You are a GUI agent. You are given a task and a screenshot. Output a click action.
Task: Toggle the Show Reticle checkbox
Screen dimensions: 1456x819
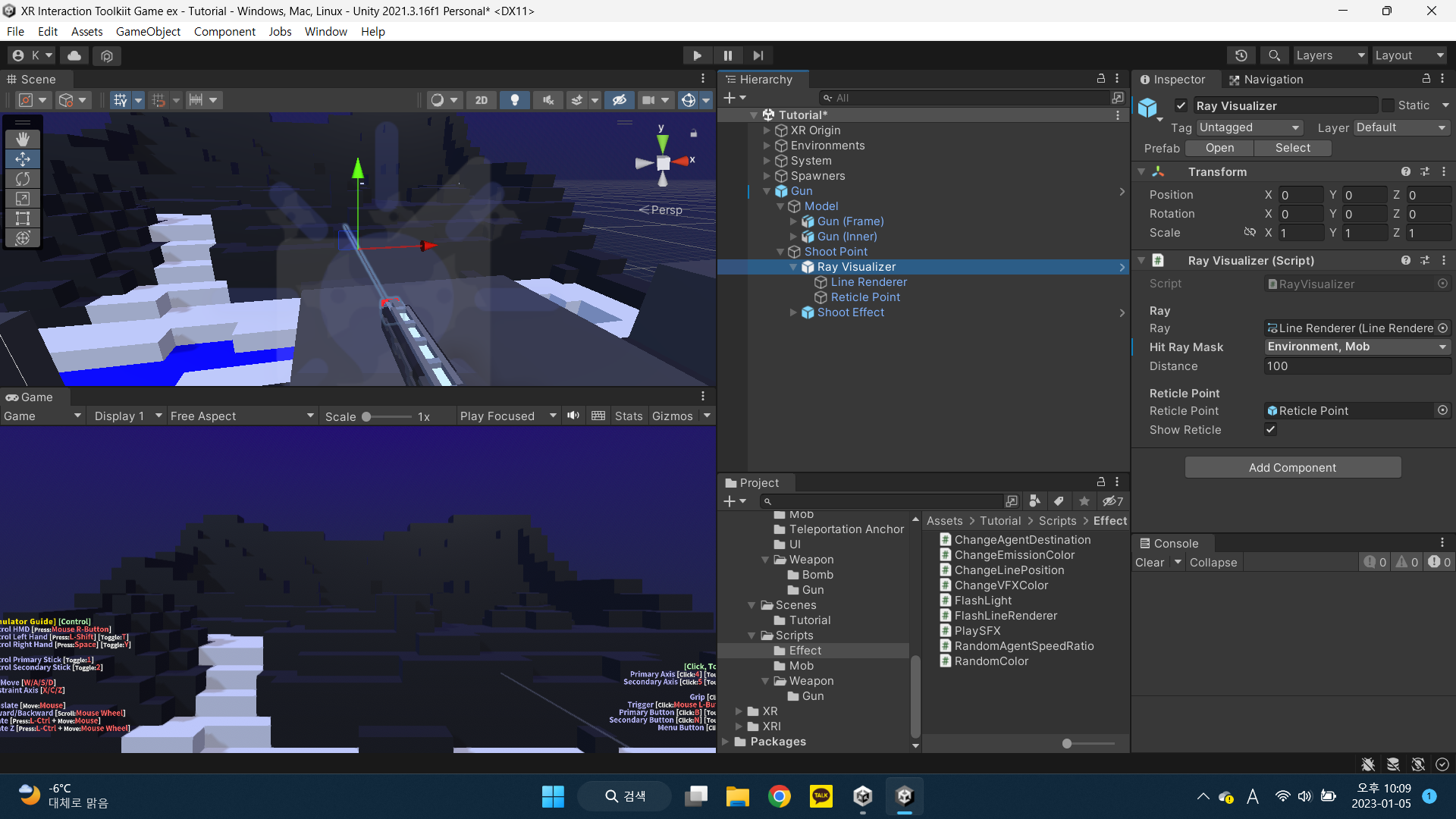pos(1271,429)
